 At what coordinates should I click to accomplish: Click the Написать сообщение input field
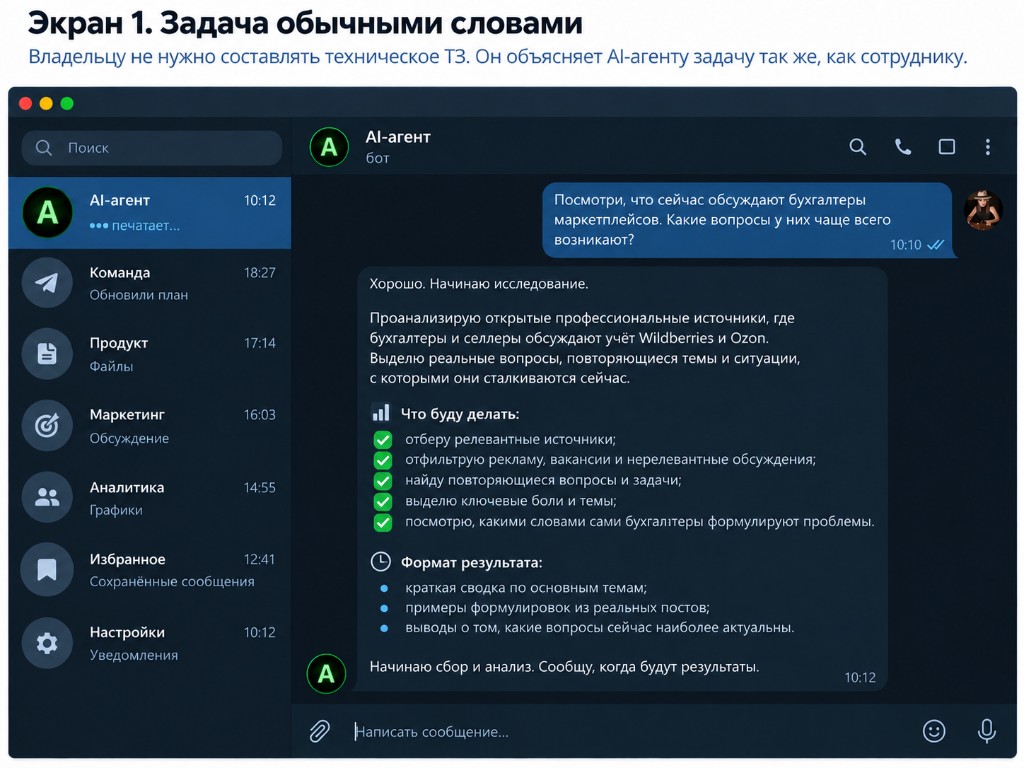point(630,731)
